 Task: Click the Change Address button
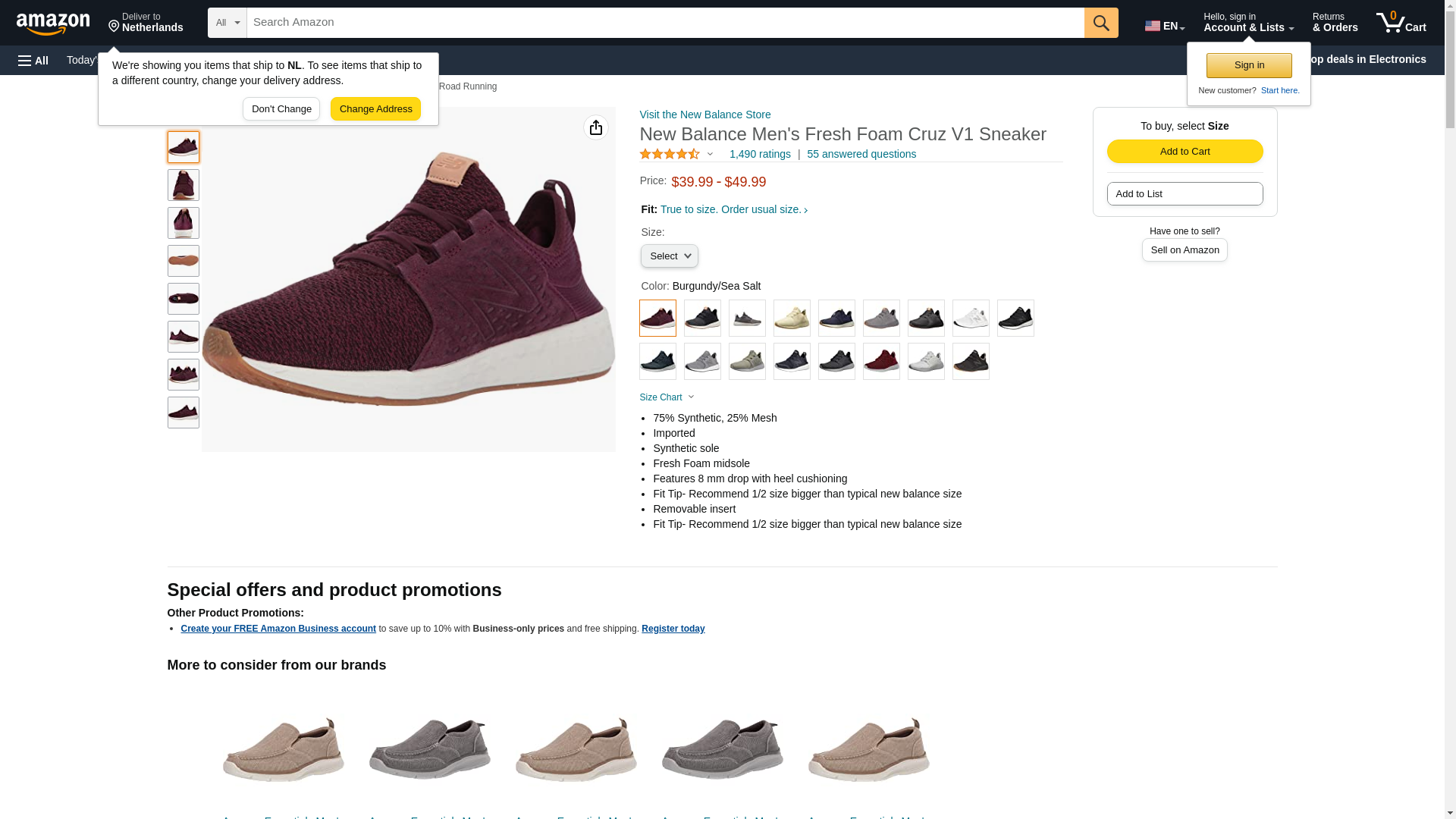coord(375,109)
